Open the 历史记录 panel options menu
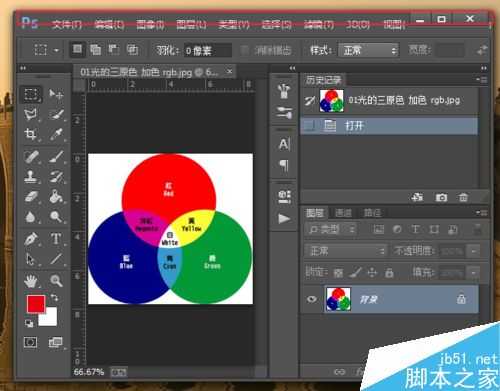This screenshot has width=500, height=391. 482,80
